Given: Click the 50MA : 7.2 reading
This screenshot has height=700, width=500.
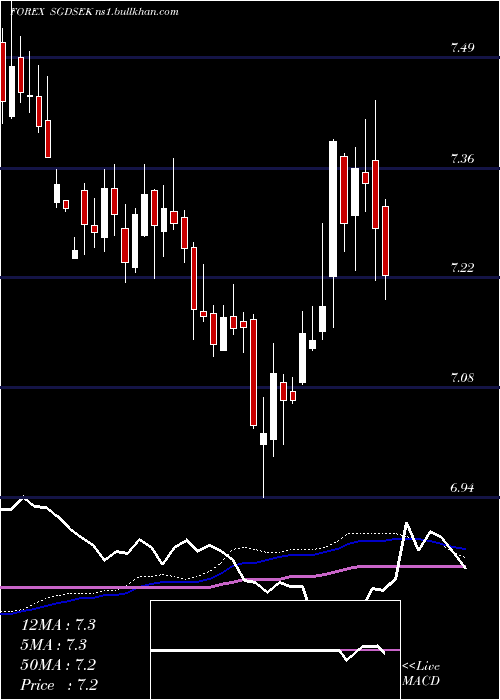Looking at the screenshot, I should [x=58, y=665].
